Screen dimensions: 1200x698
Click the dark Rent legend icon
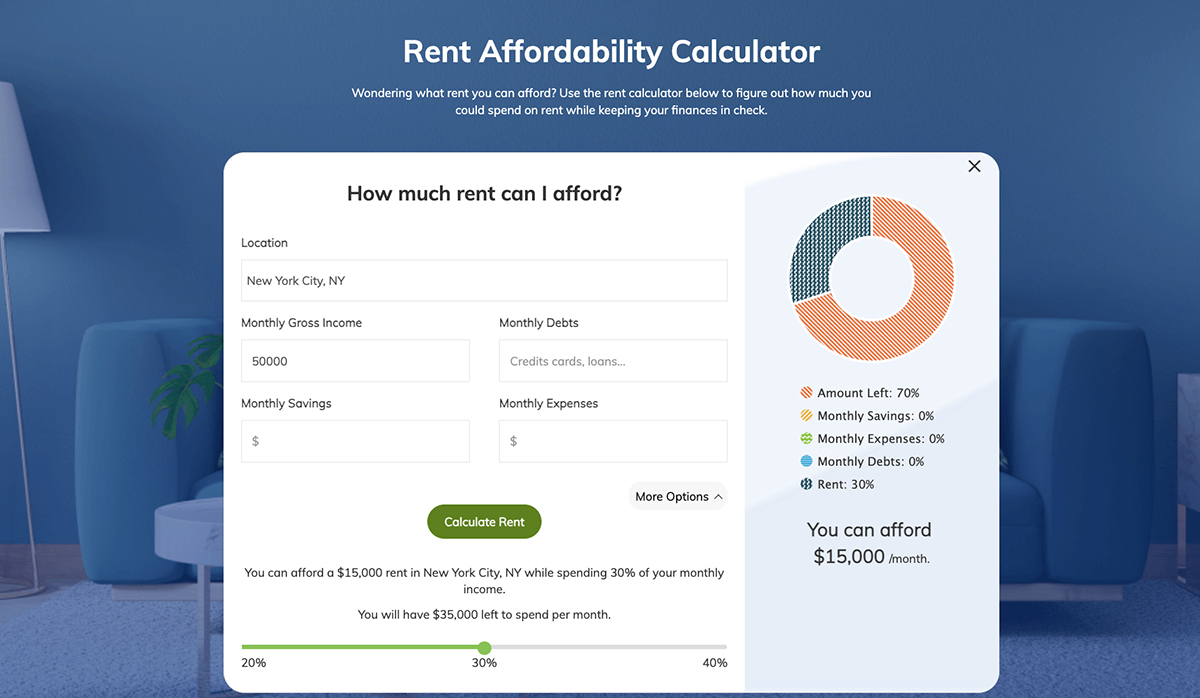tap(806, 484)
